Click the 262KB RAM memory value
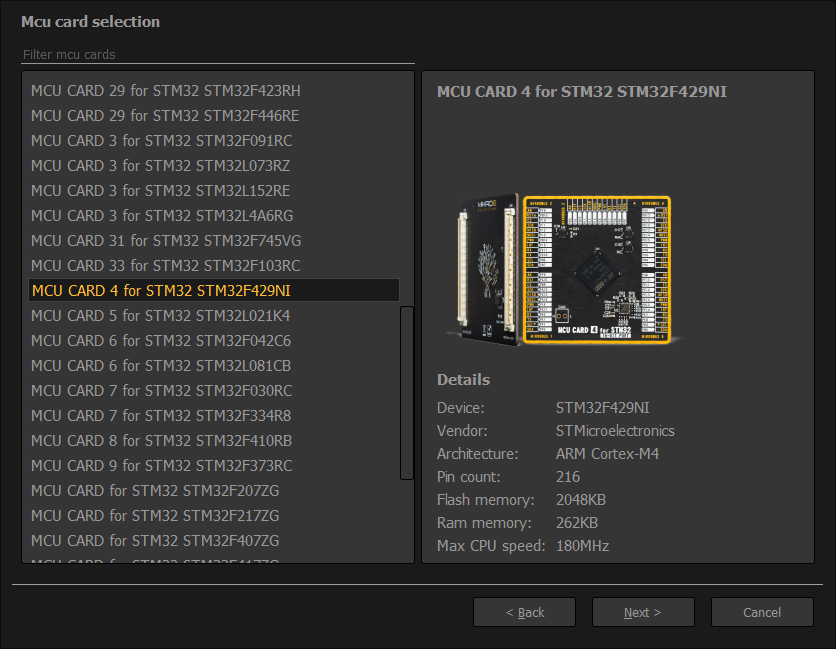Image resolution: width=836 pixels, height=649 pixels. point(577,523)
